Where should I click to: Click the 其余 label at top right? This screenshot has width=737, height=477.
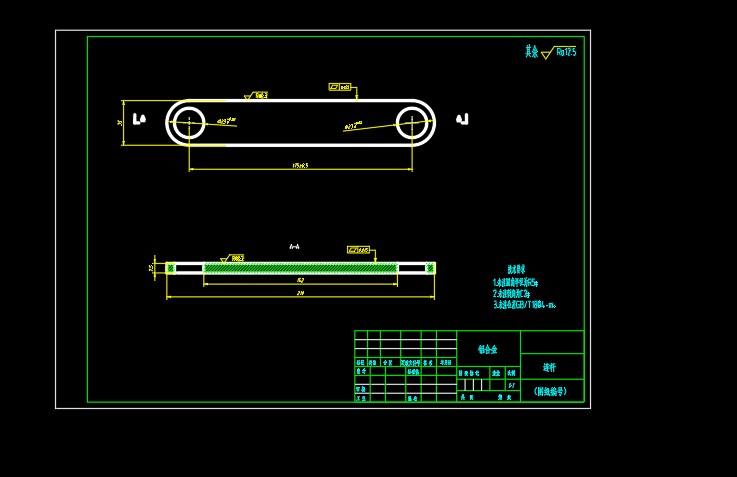point(532,51)
